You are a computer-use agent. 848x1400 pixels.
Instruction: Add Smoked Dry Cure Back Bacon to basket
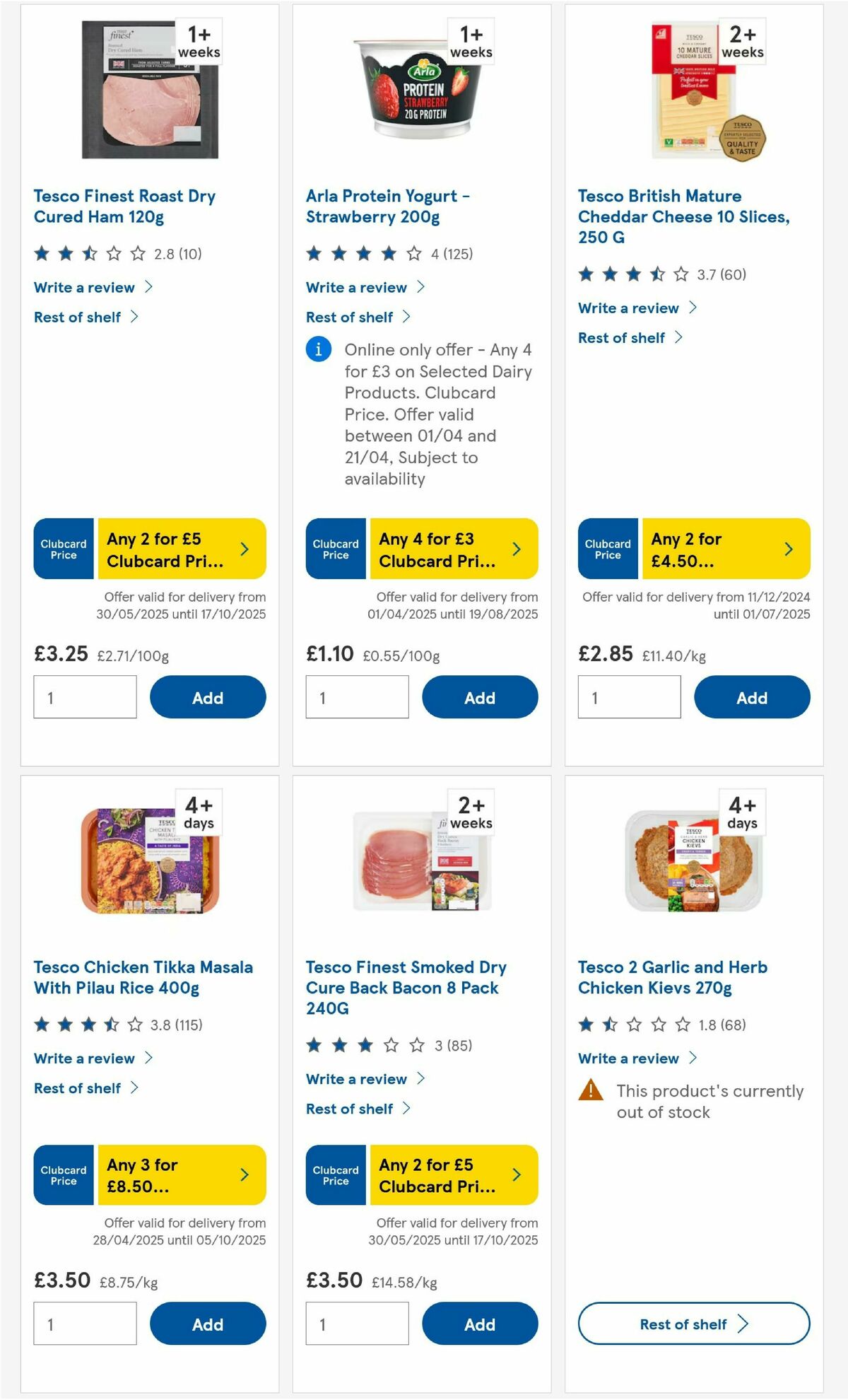coord(480,1324)
